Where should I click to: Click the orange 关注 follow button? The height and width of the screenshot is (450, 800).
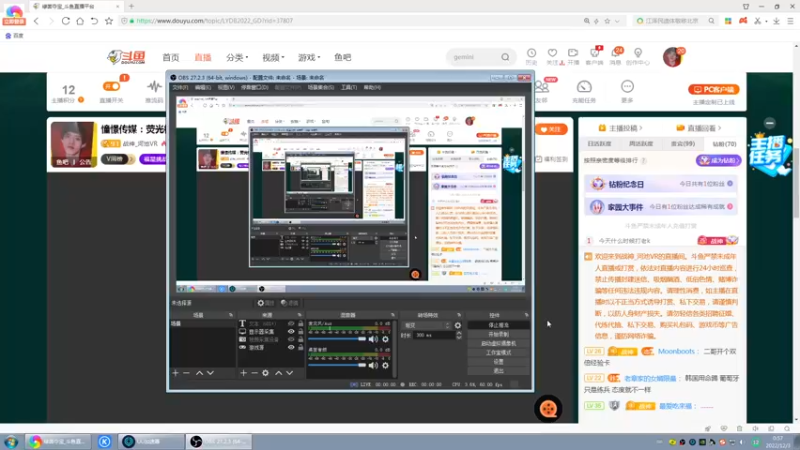[551, 130]
